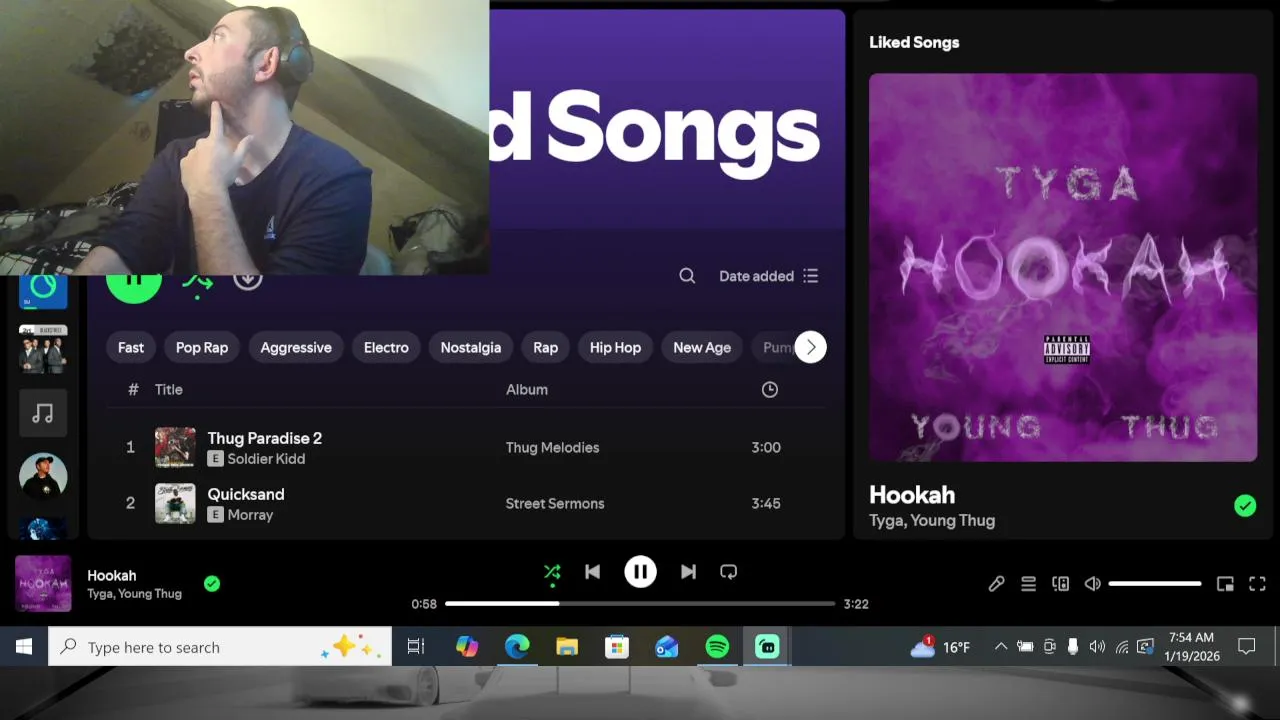Image resolution: width=1280 pixels, height=720 pixels.
Task: Open the Hookah title link in Now Playing panel
Action: click(x=912, y=494)
